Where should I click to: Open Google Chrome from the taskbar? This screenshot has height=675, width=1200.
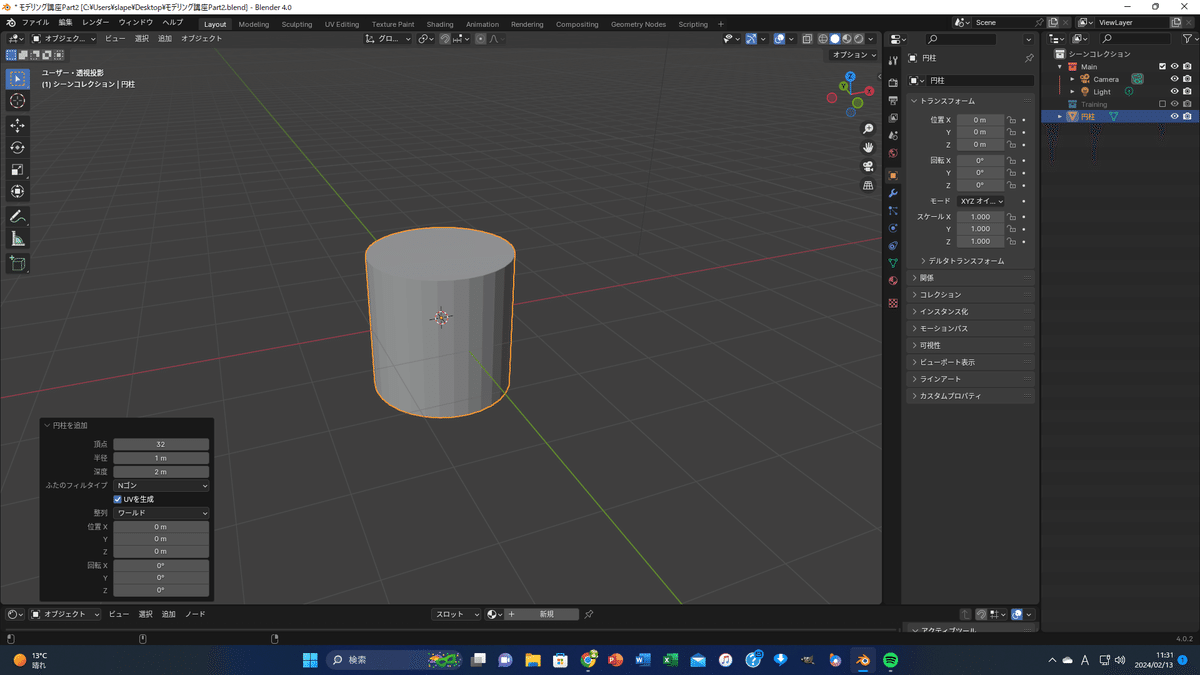pyautogui.click(x=589, y=660)
